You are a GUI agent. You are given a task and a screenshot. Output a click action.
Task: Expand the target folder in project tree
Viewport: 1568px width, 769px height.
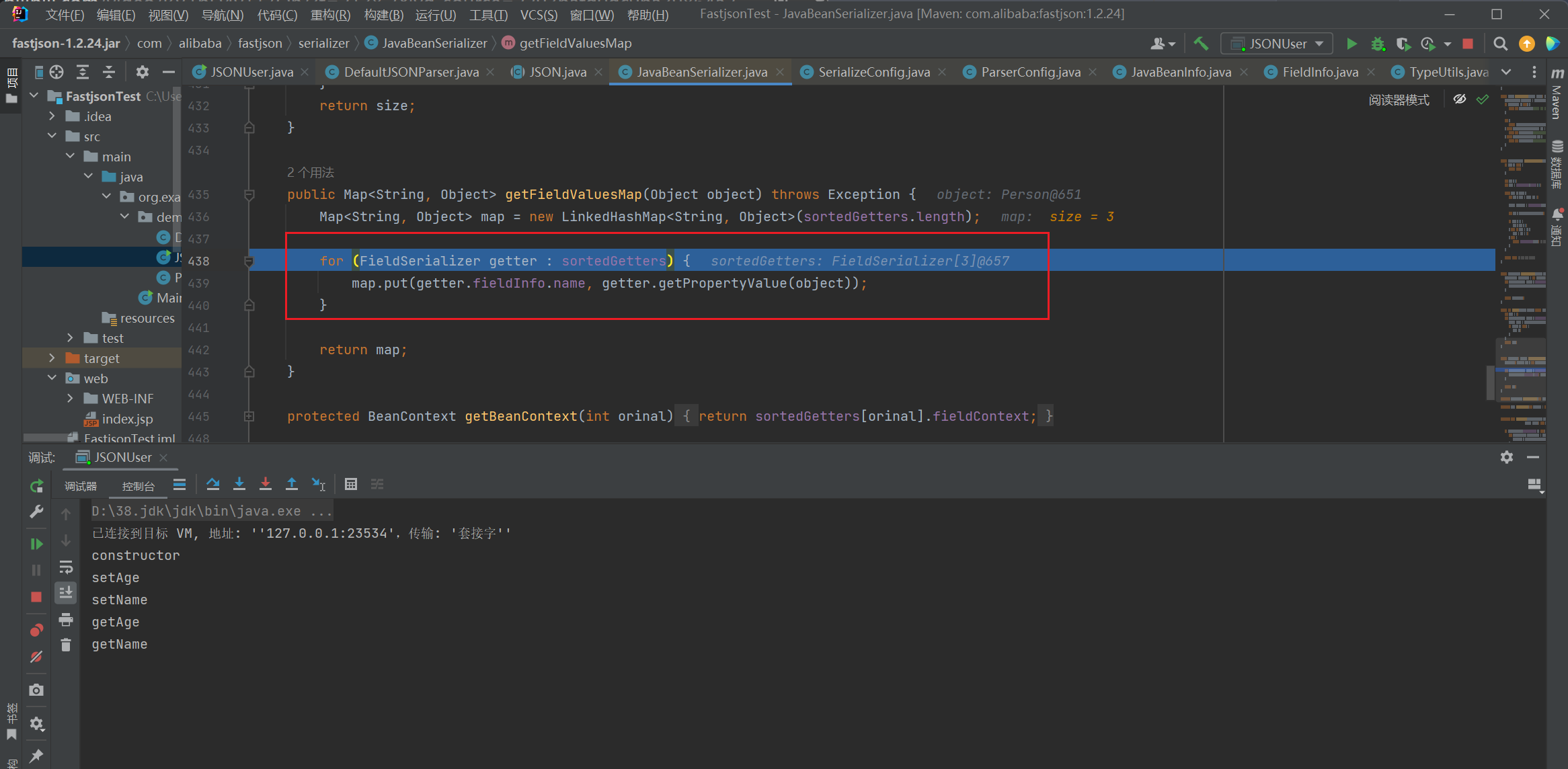tap(52, 358)
